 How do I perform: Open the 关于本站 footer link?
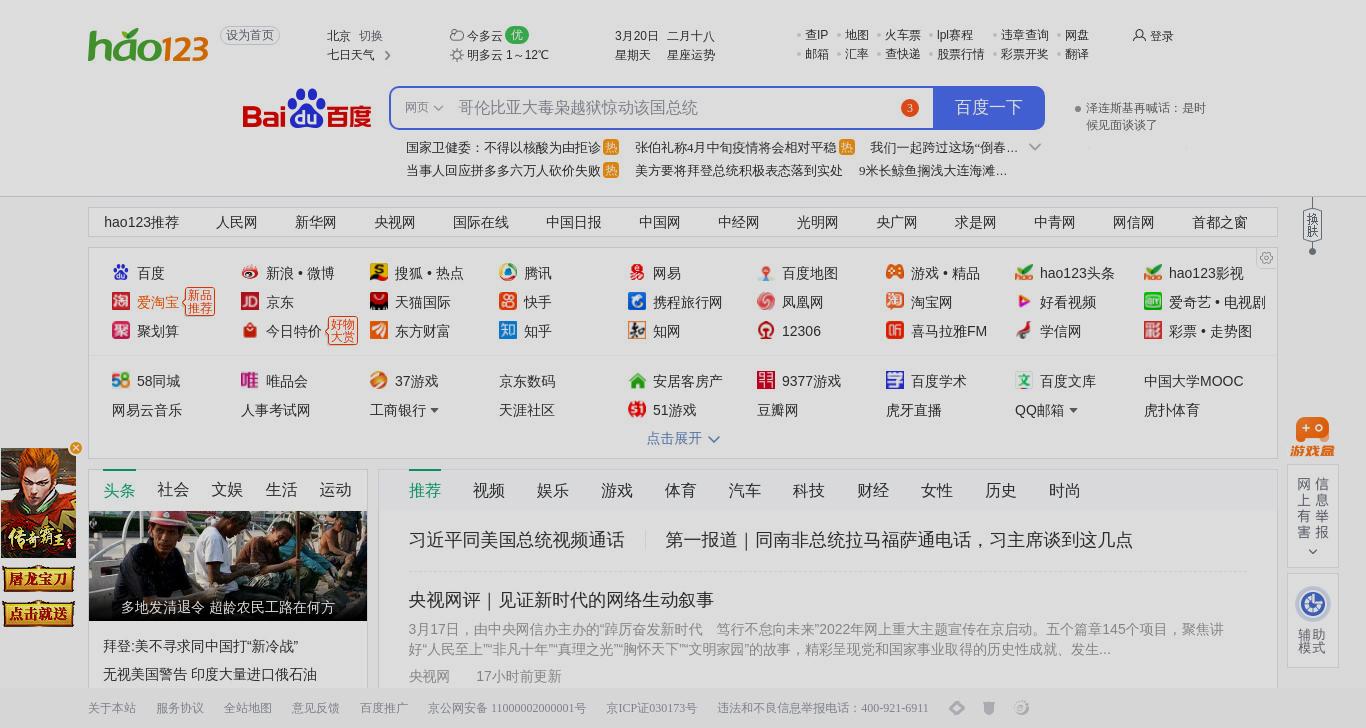point(112,708)
